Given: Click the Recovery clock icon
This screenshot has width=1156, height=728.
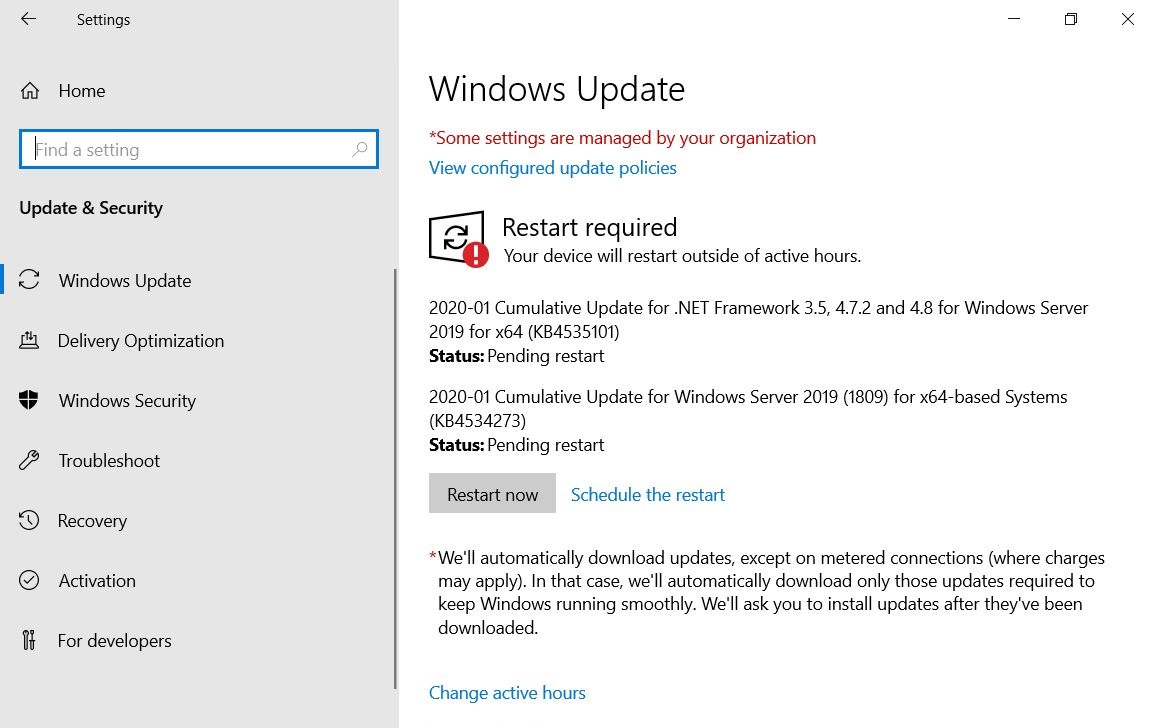Looking at the screenshot, I should point(30,521).
